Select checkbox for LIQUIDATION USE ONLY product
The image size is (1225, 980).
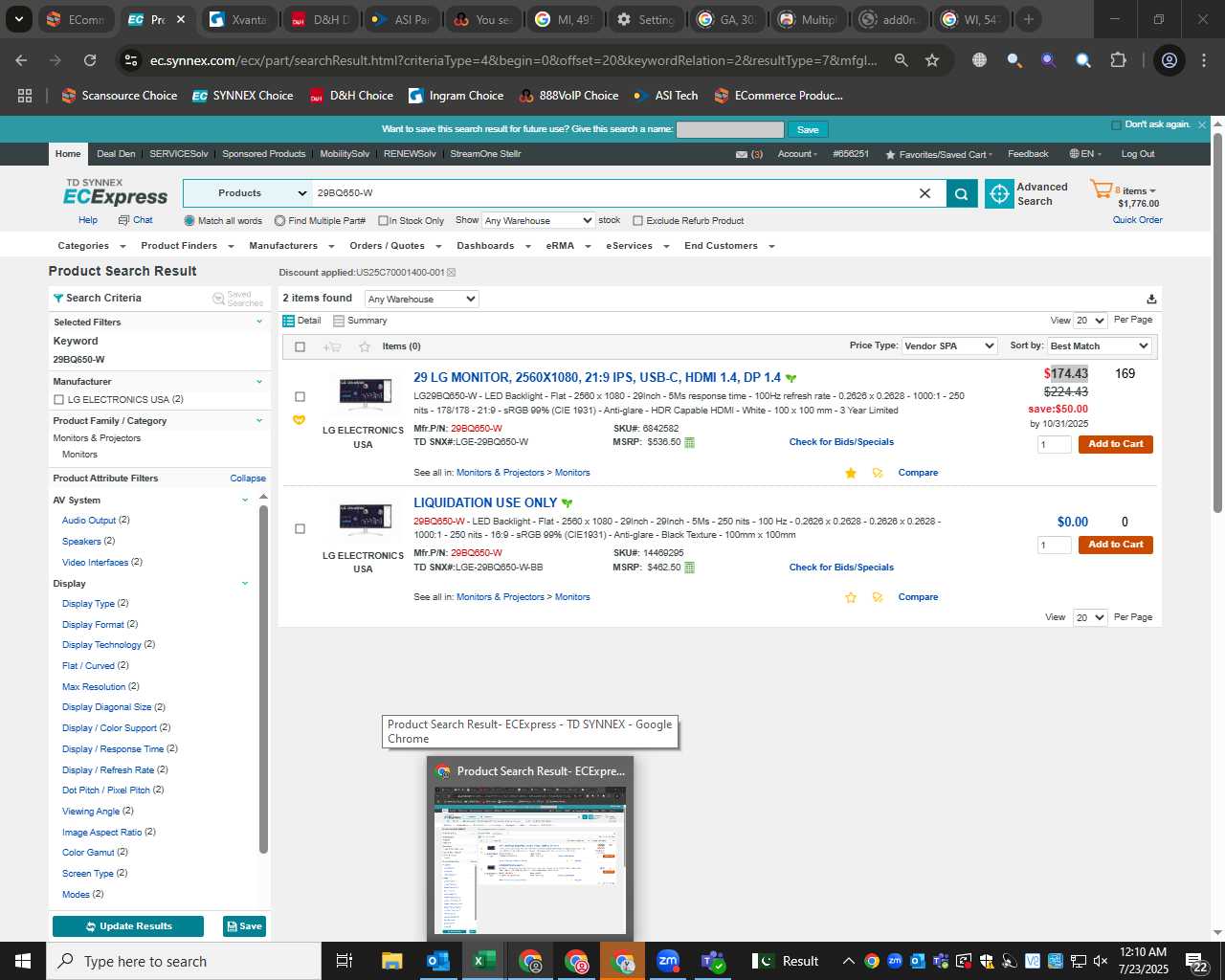(x=300, y=528)
